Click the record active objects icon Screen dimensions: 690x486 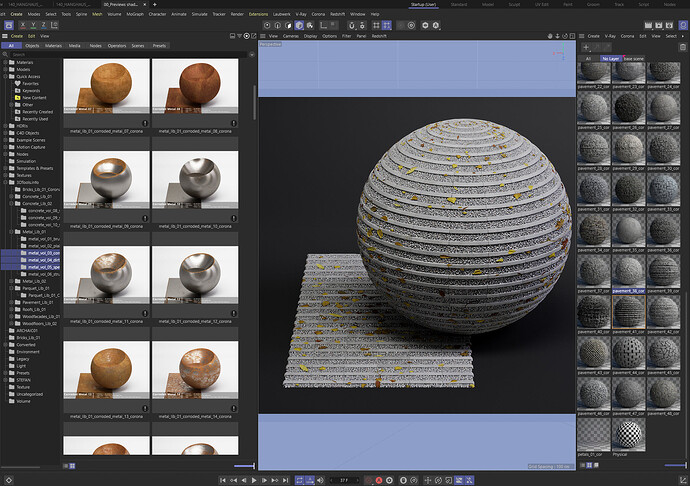(369, 480)
